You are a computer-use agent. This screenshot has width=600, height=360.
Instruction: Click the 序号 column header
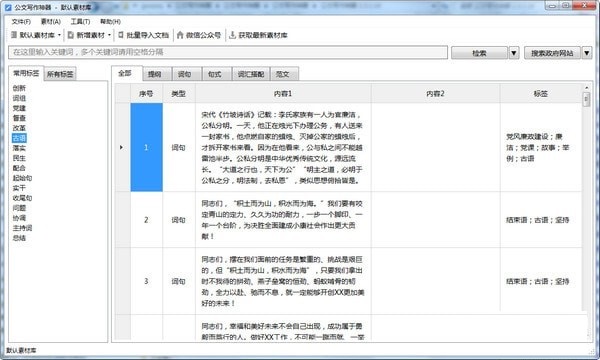click(146, 93)
